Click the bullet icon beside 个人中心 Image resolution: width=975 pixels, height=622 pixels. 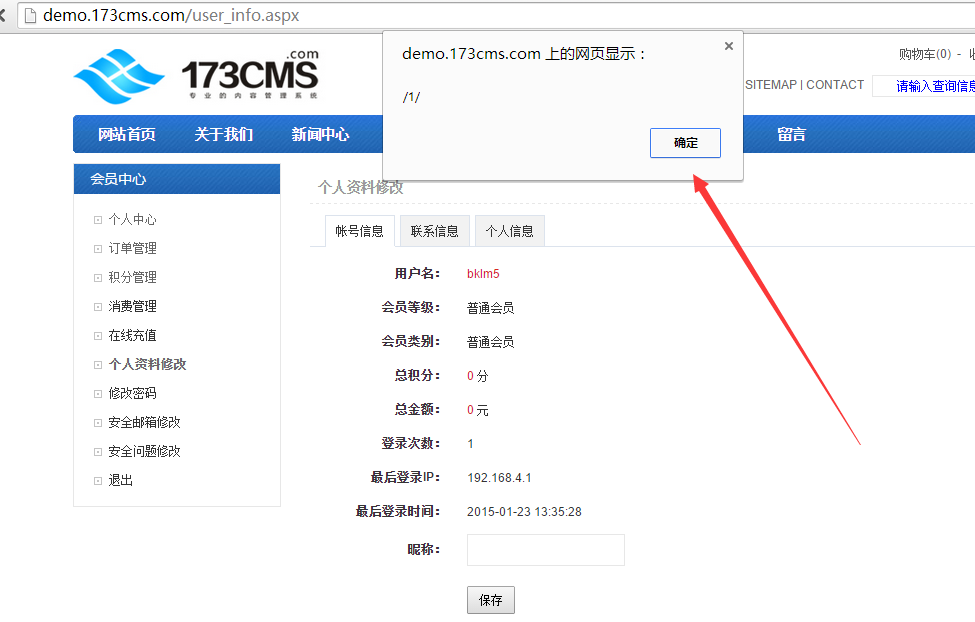tap(98, 220)
